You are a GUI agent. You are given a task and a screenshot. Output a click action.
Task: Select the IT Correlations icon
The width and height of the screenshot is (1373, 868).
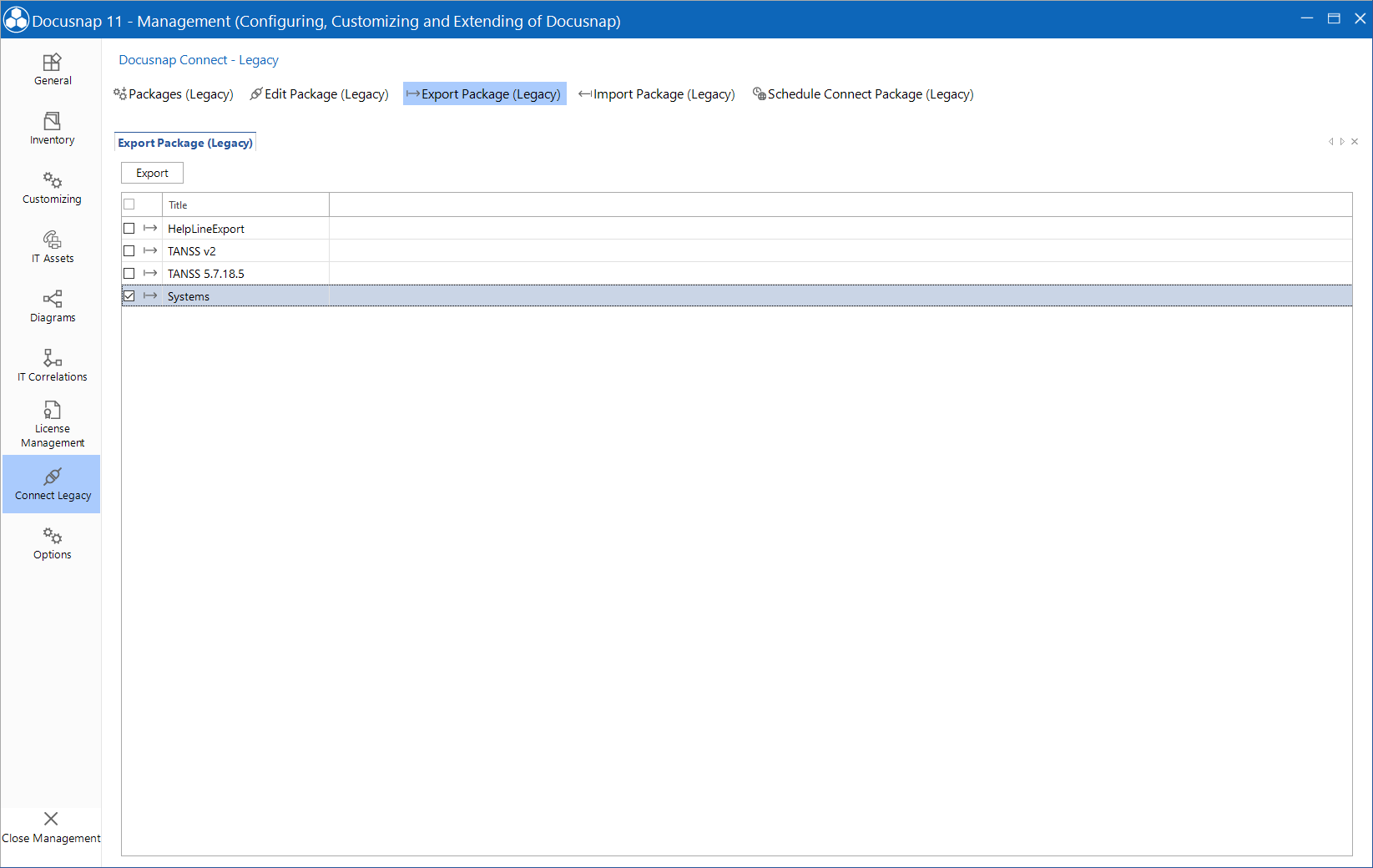pos(52,365)
